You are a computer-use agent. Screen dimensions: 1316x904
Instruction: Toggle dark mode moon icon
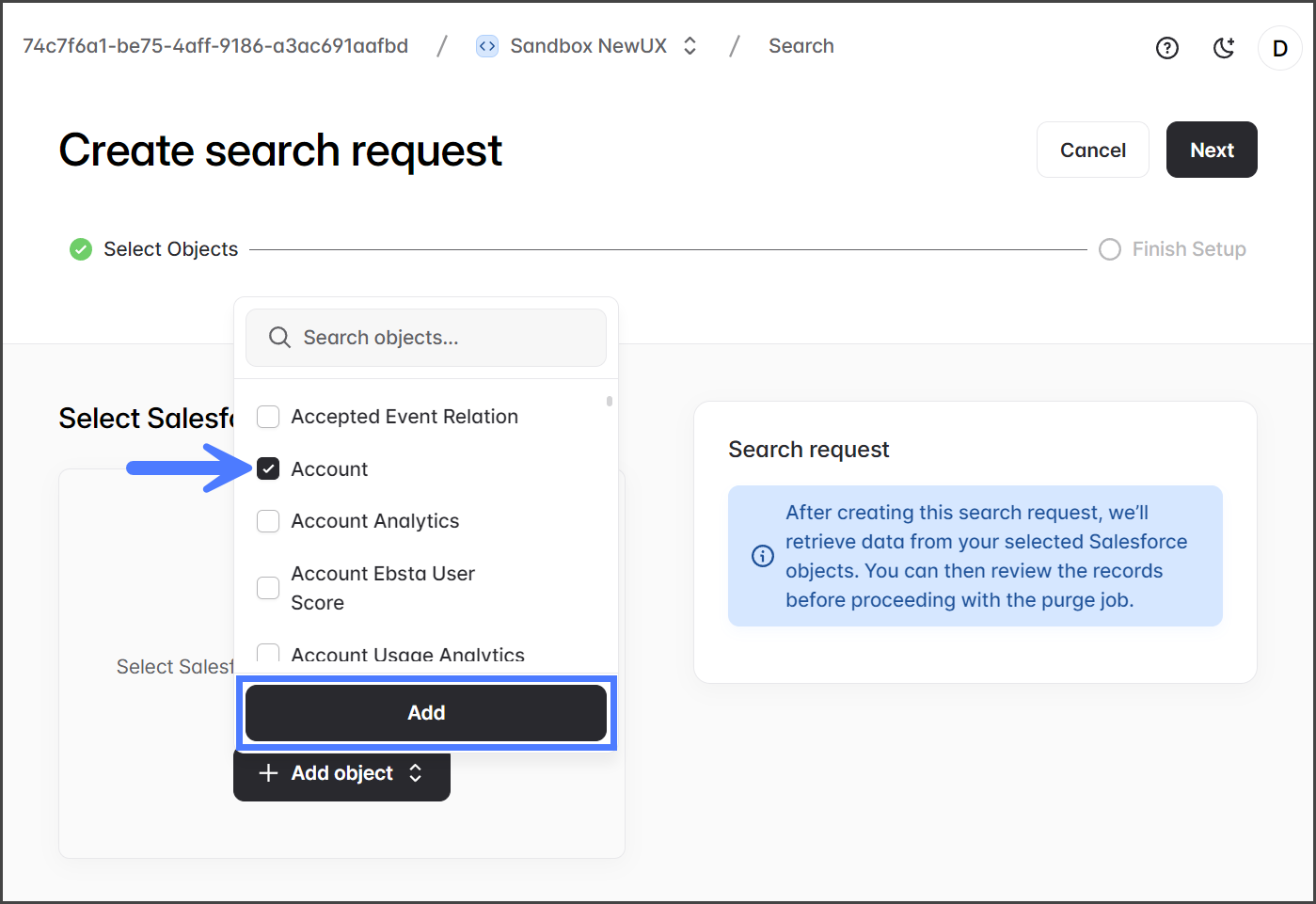click(1223, 48)
